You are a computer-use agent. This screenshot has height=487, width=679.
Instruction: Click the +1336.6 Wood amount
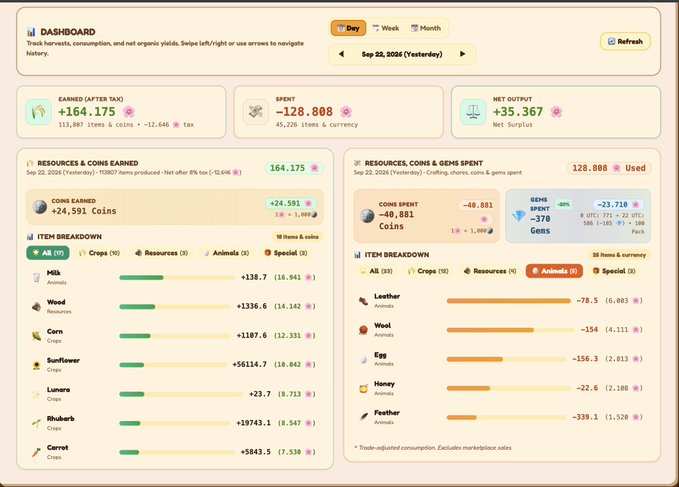(252, 306)
